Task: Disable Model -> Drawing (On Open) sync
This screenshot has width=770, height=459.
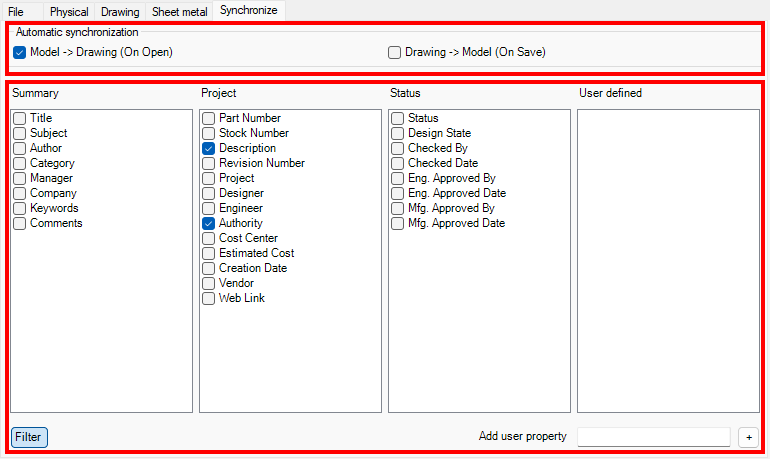Action: (x=20, y=52)
